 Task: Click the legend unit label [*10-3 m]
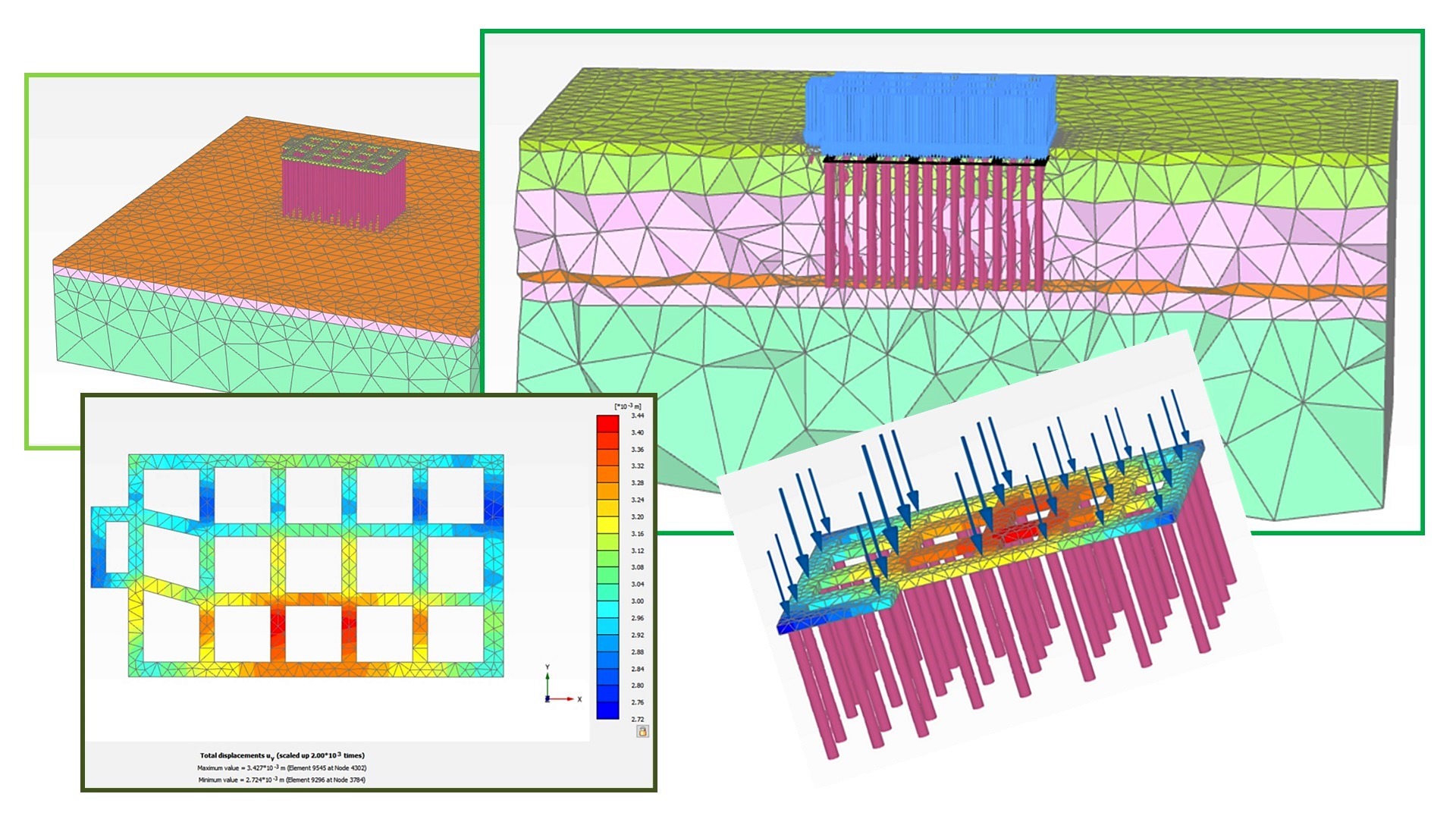pyautogui.click(x=627, y=406)
